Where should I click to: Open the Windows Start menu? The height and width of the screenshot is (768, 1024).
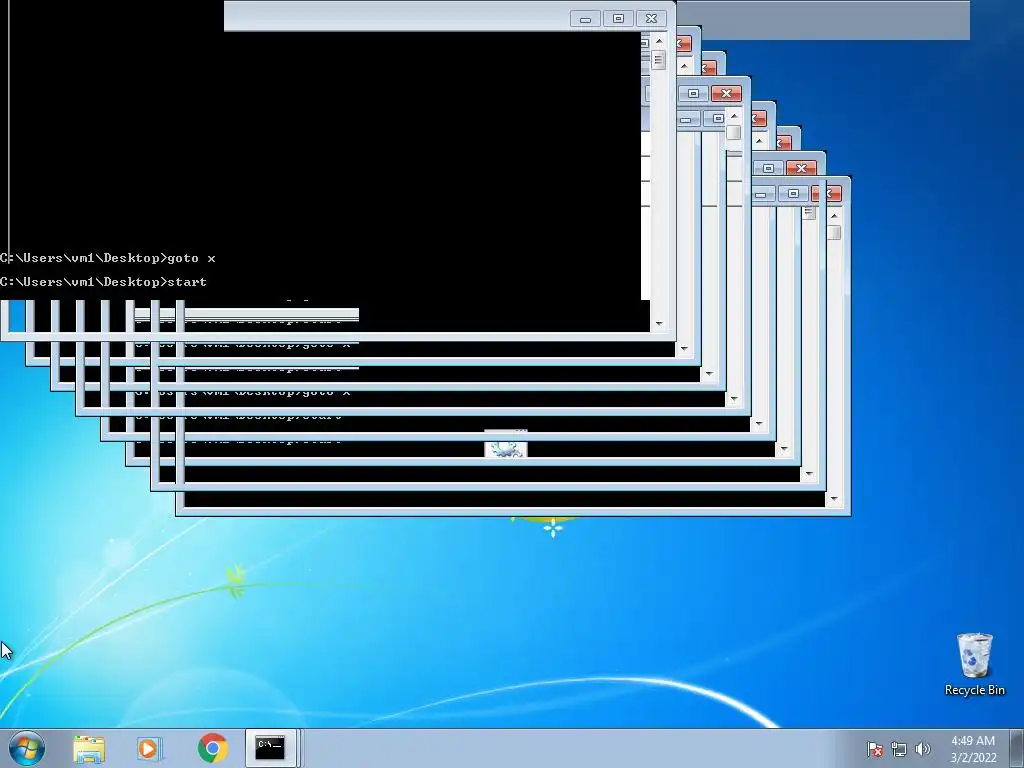27,748
